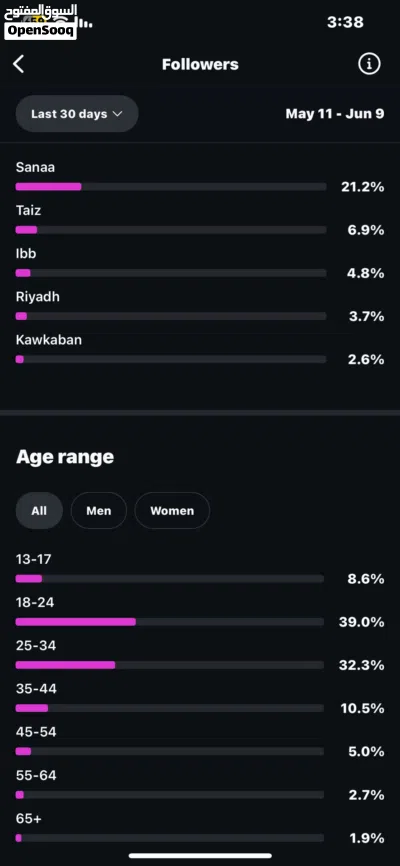This screenshot has height=866, width=400.
Task: Select the 18-24 age range bar
Action: click(170, 622)
